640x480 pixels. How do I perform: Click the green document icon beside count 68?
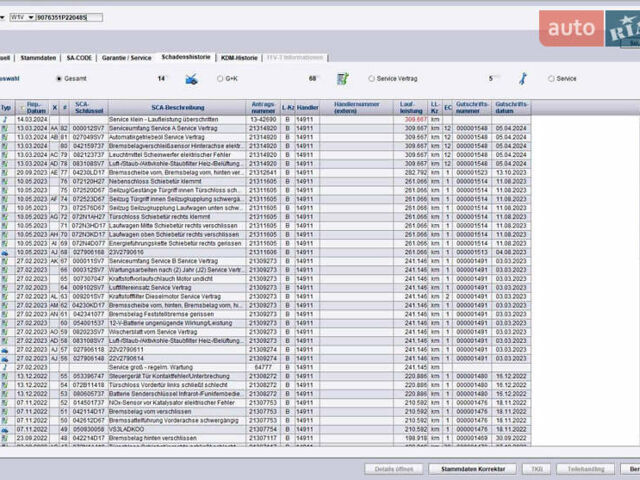342,78
